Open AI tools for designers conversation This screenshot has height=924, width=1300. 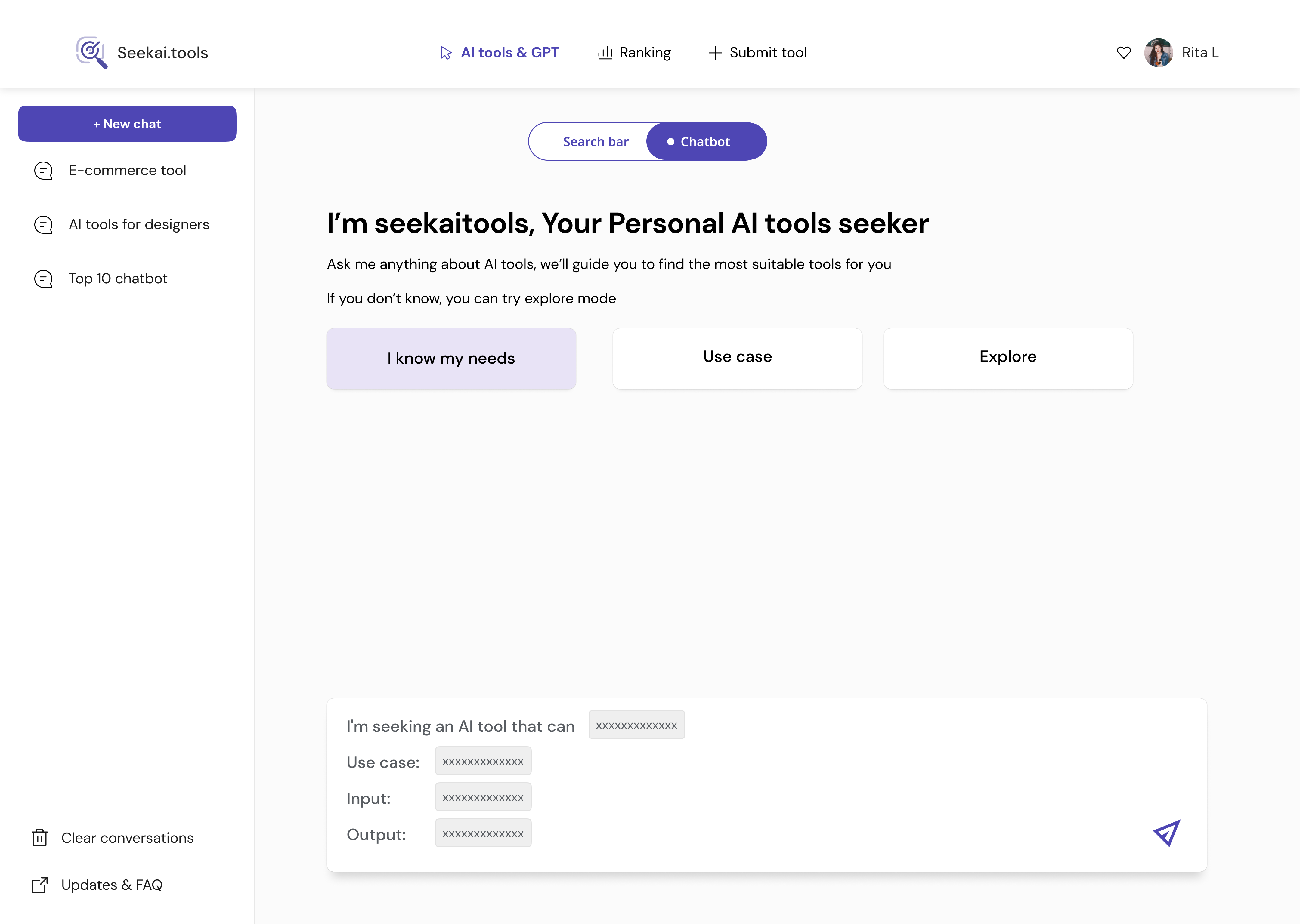(x=139, y=224)
